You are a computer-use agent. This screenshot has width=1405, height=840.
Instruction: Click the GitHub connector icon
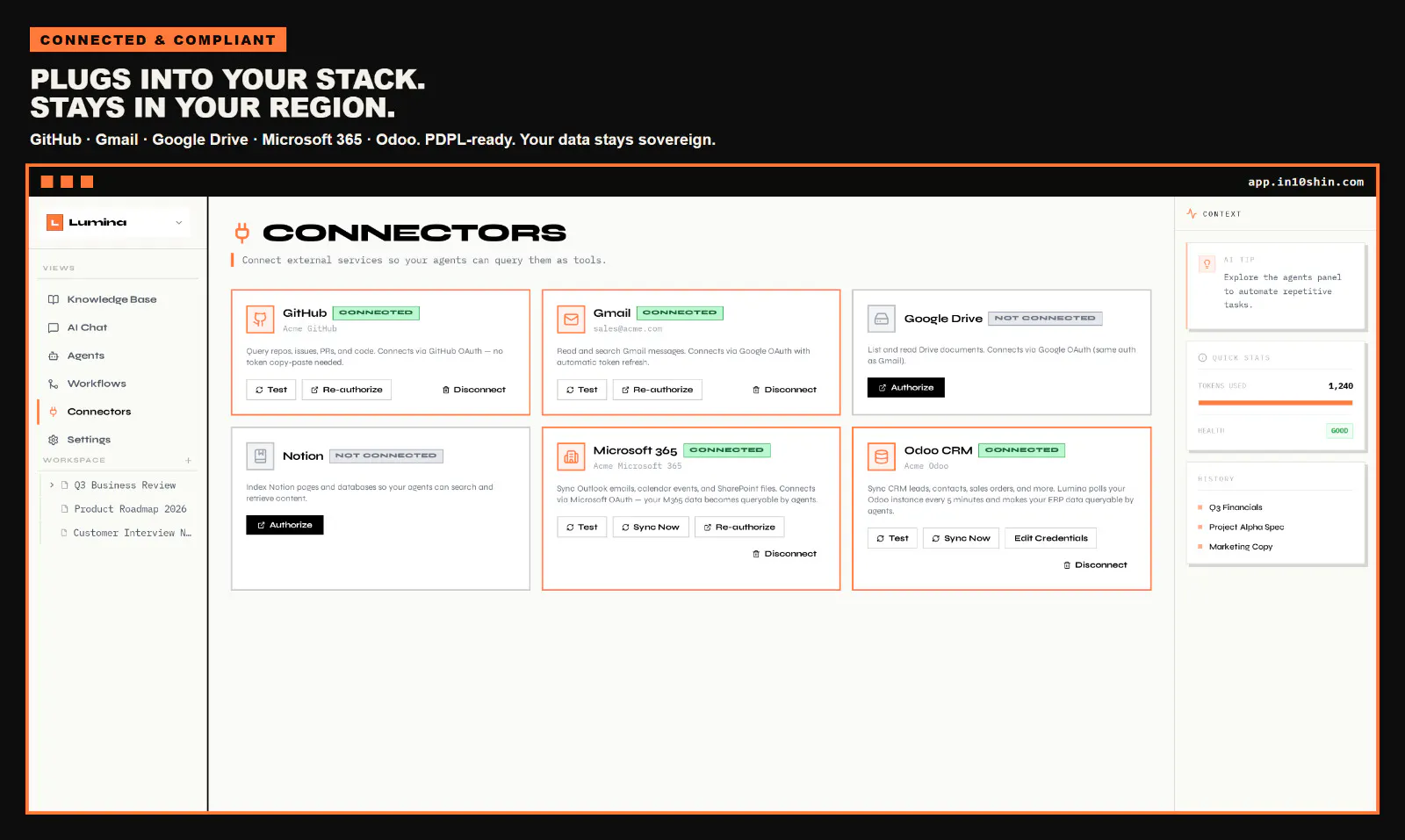[260, 319]
